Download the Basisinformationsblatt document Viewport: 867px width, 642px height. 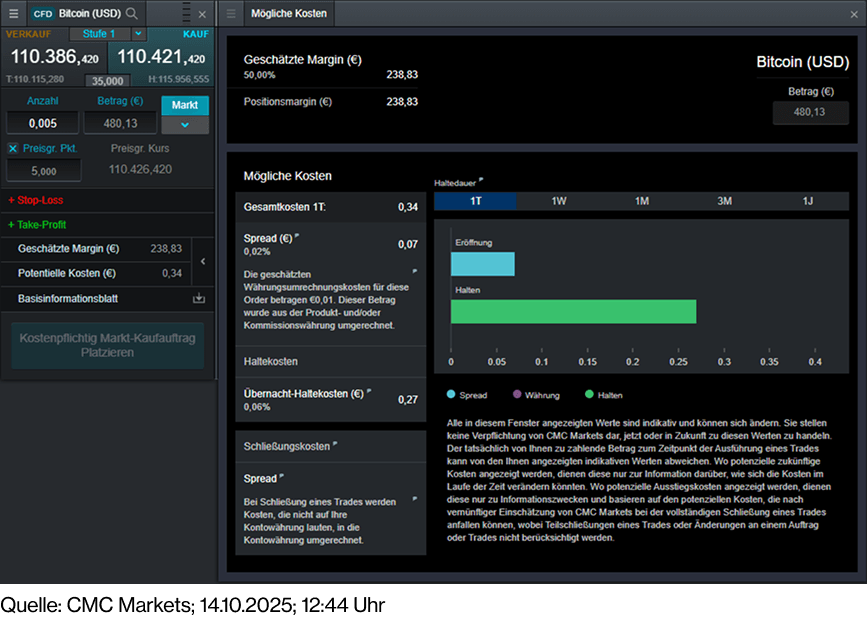coord(198,298)
